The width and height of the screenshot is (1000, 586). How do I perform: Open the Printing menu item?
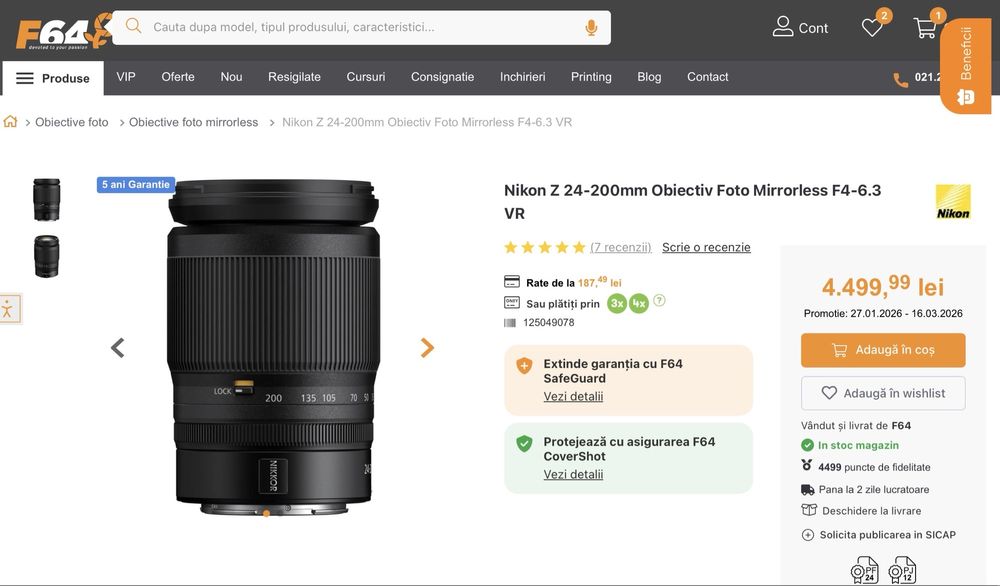(591, 77)
